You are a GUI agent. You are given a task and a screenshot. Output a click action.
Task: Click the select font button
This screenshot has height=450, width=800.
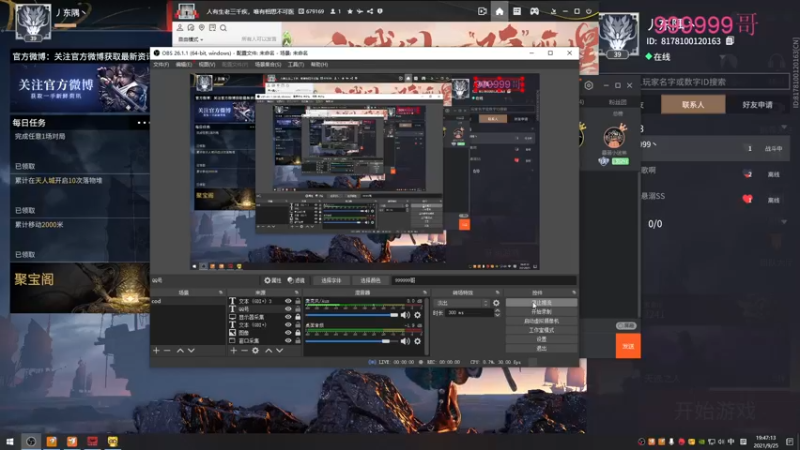click(x=331, y=280)
